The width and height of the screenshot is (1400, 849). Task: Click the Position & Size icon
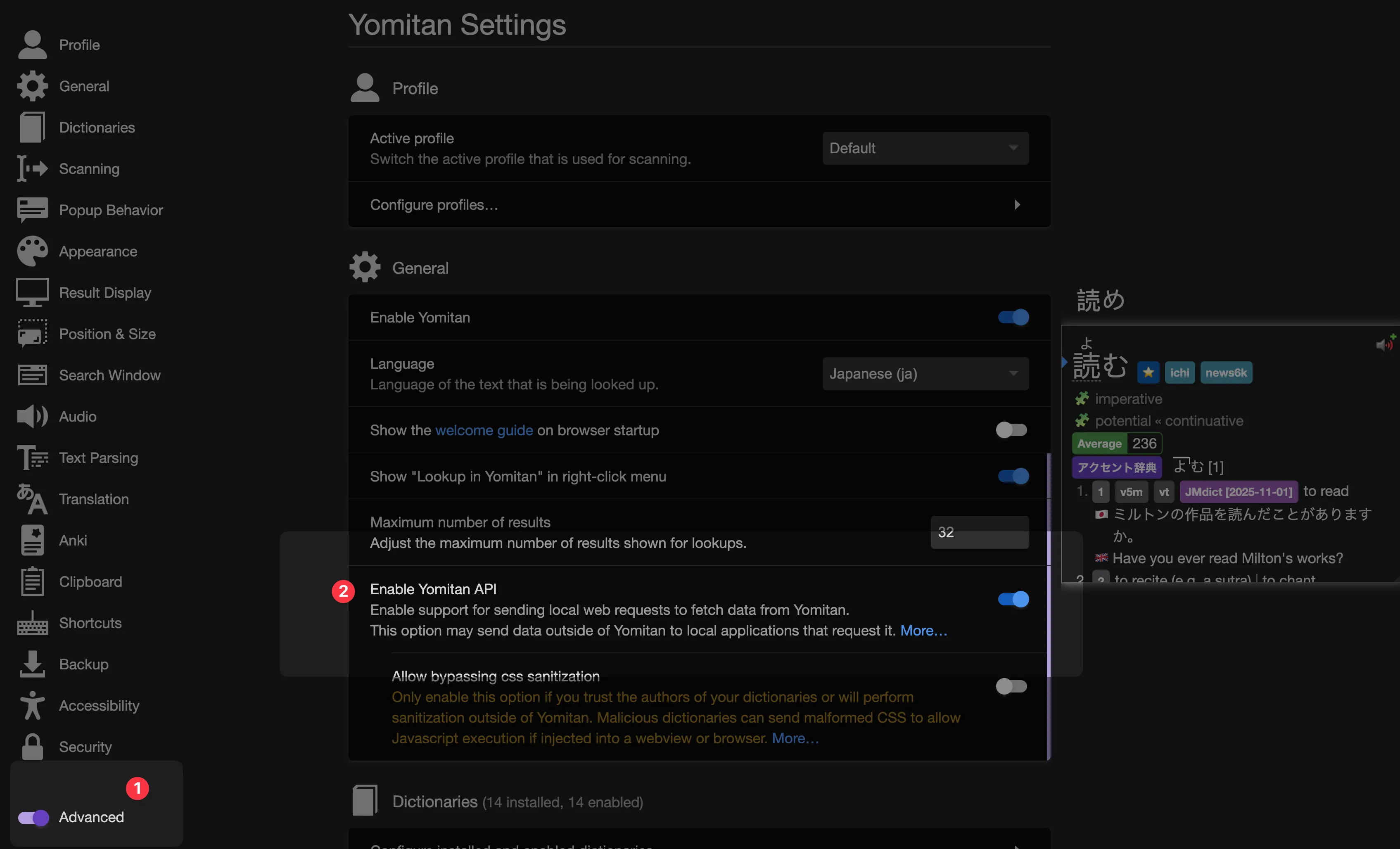(32, 334)
